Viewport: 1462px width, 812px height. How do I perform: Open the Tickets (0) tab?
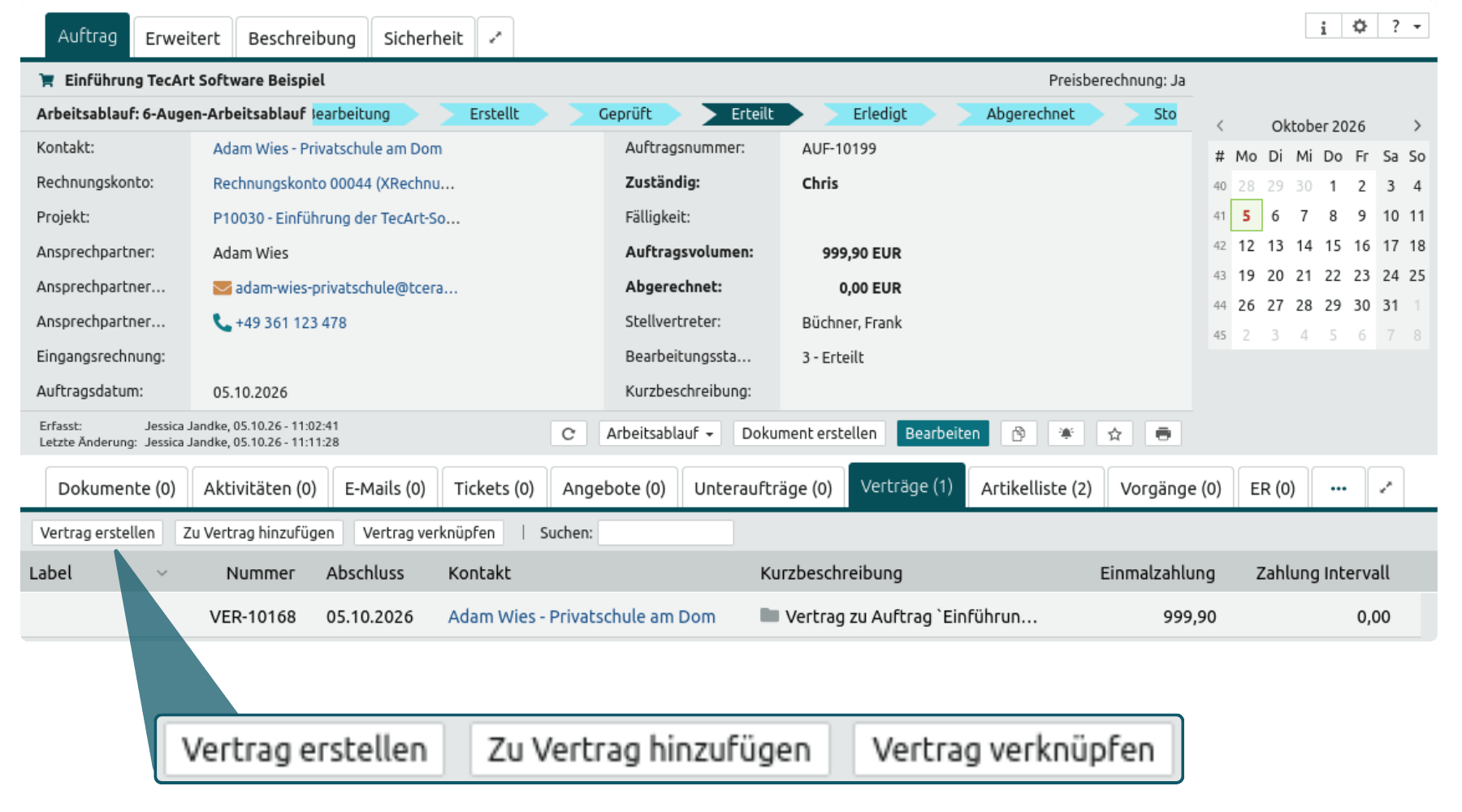pyautogui.click(x=494, y=488)
